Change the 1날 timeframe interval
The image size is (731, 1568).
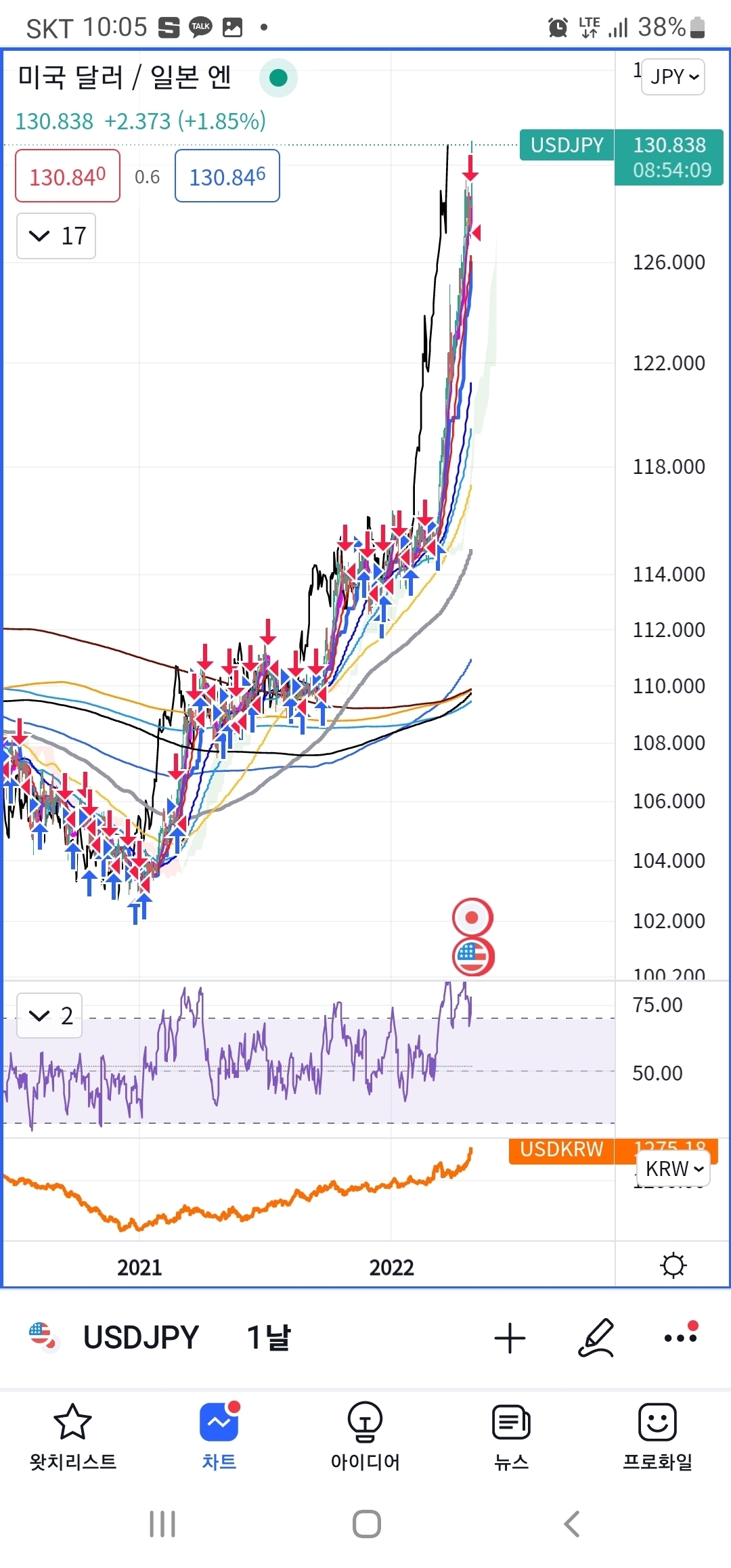pyautogui.click(x=269, y=1337)
